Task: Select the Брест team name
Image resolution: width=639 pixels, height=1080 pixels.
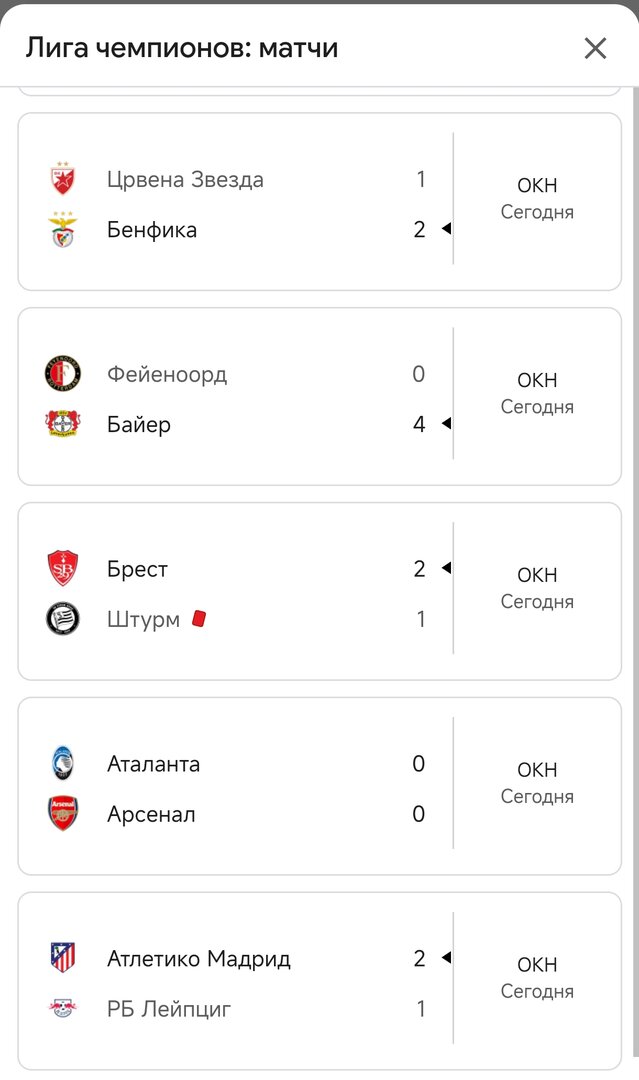Action: [x=137, y=569]
